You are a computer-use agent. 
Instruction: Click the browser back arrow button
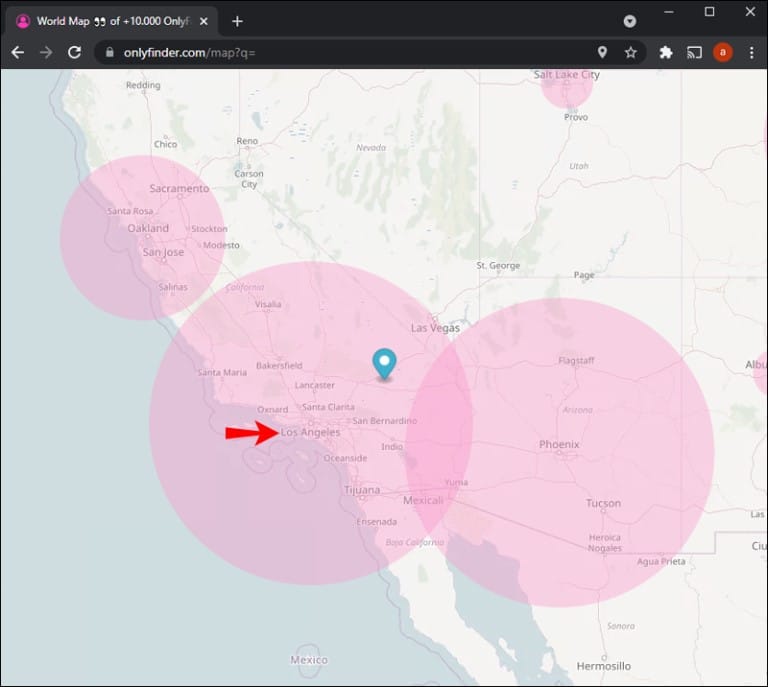pos(18,52)
